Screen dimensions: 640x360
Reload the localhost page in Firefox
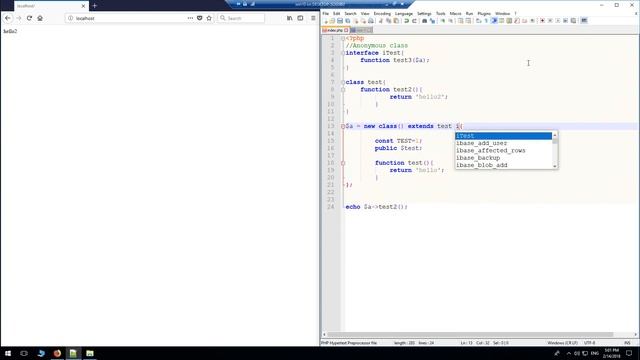[29, 18]
